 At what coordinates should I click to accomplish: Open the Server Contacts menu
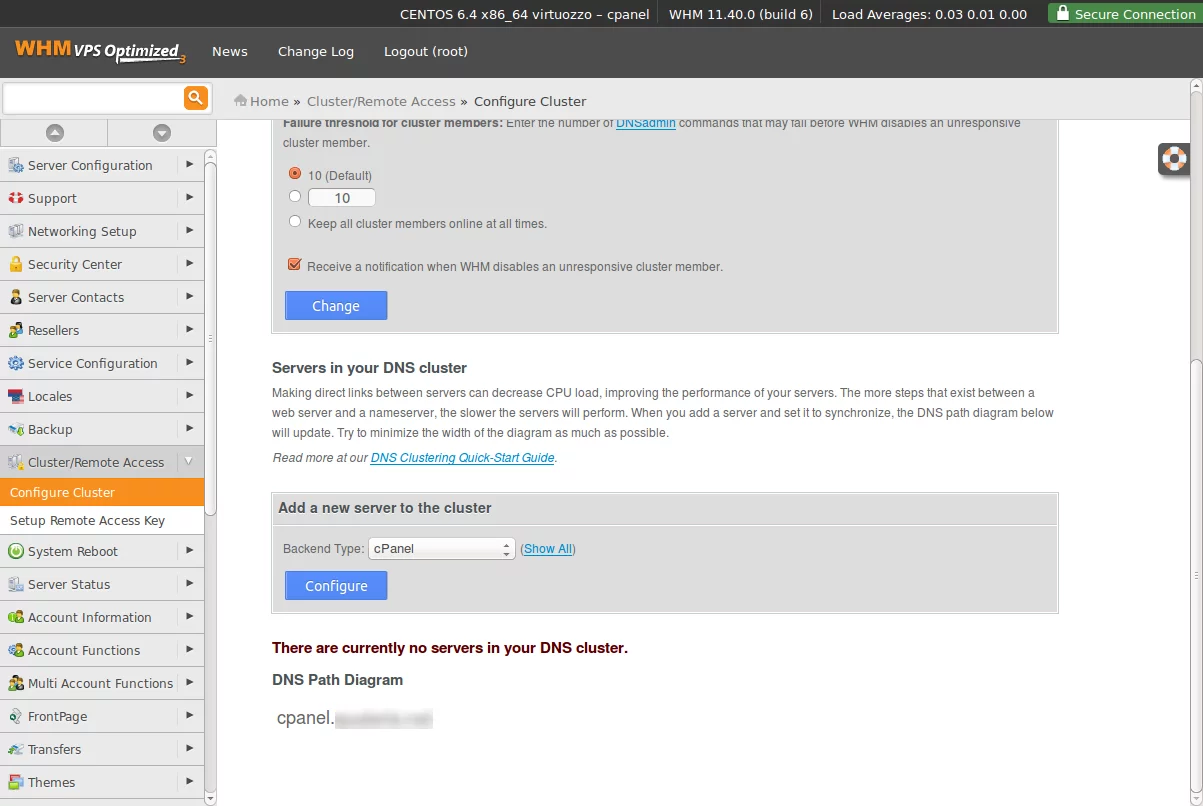click(102, 297)
